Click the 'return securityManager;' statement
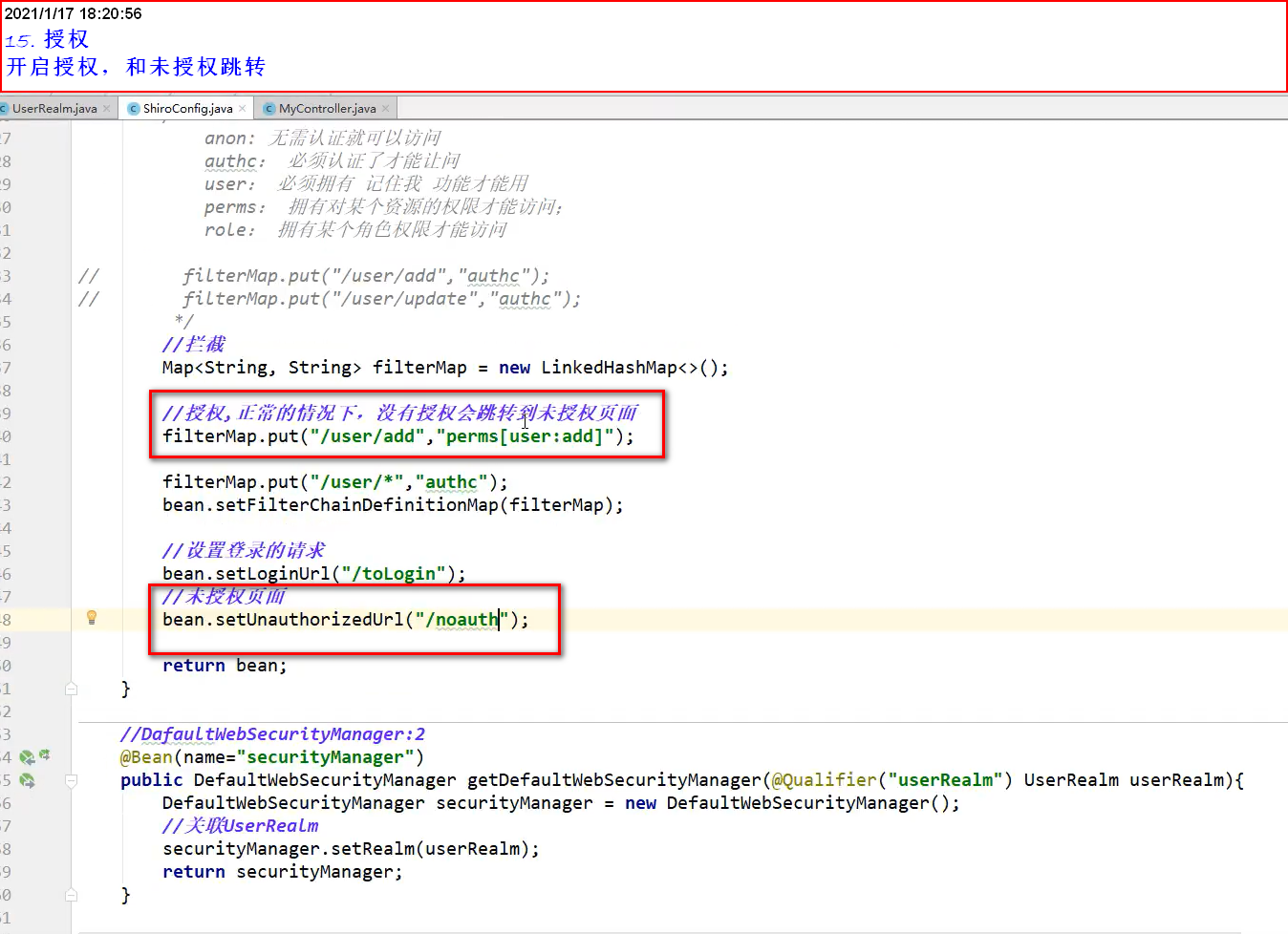This screenshot has height=934, width=1288. (x=283, y=872)
